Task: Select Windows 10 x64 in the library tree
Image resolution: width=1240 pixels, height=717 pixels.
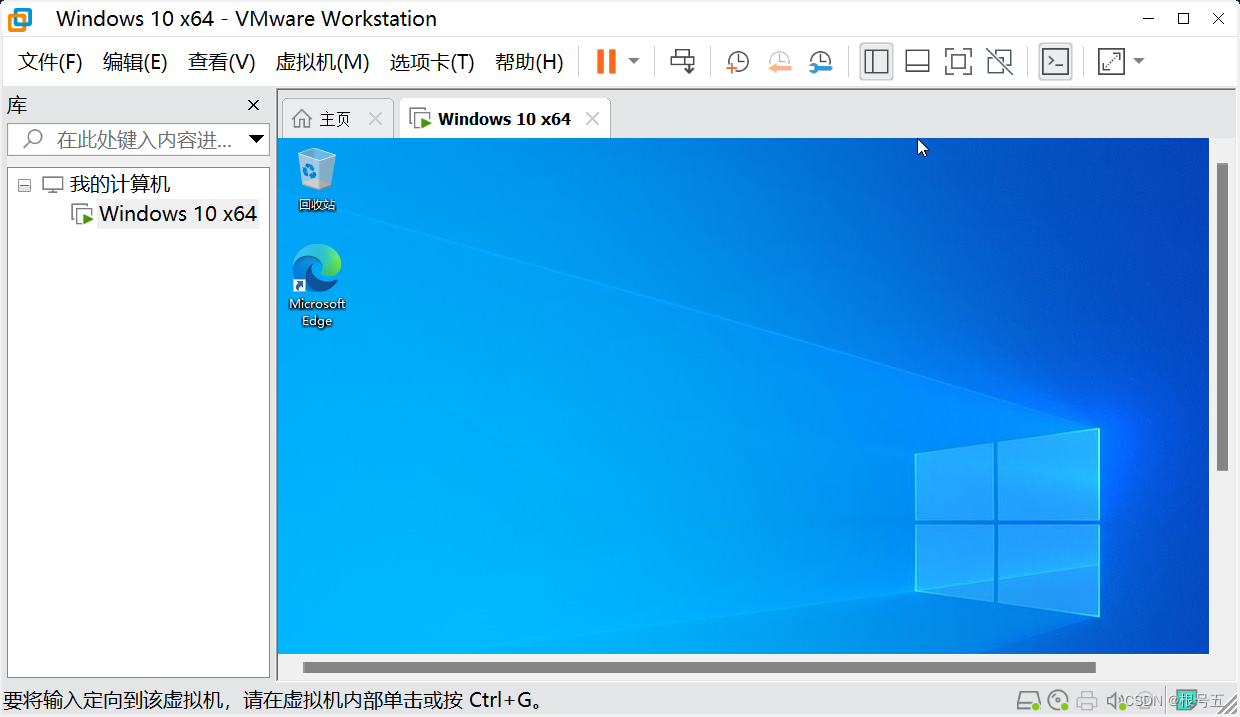Action: click(177, 213)
